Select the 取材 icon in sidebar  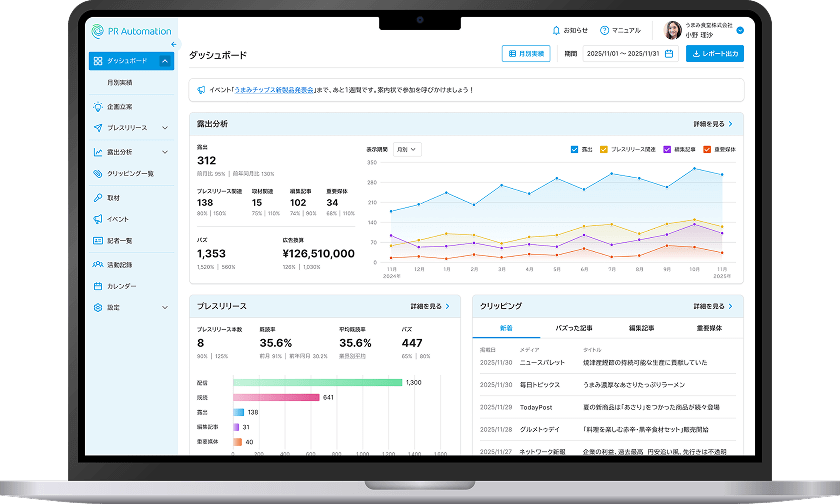[x=98, y=197]
